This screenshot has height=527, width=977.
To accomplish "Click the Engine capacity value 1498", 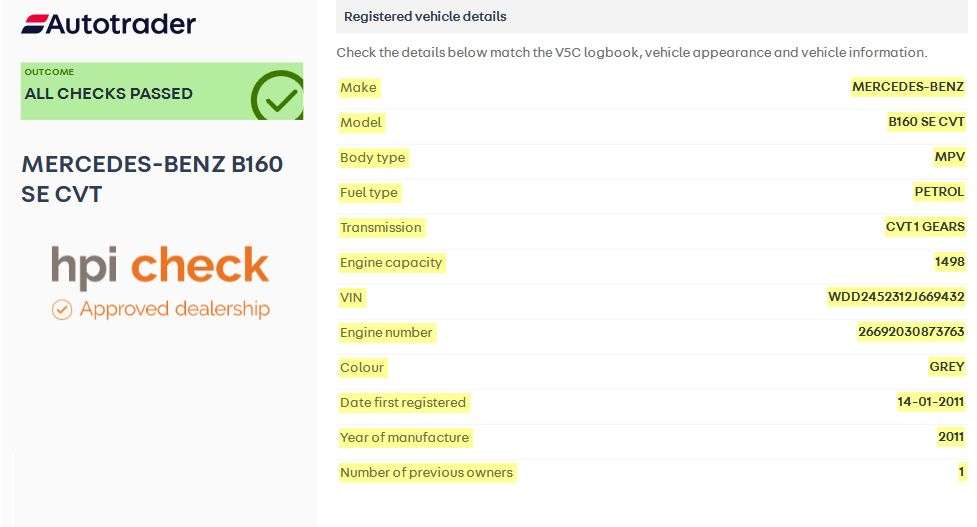I will click(x=949, y=262).
